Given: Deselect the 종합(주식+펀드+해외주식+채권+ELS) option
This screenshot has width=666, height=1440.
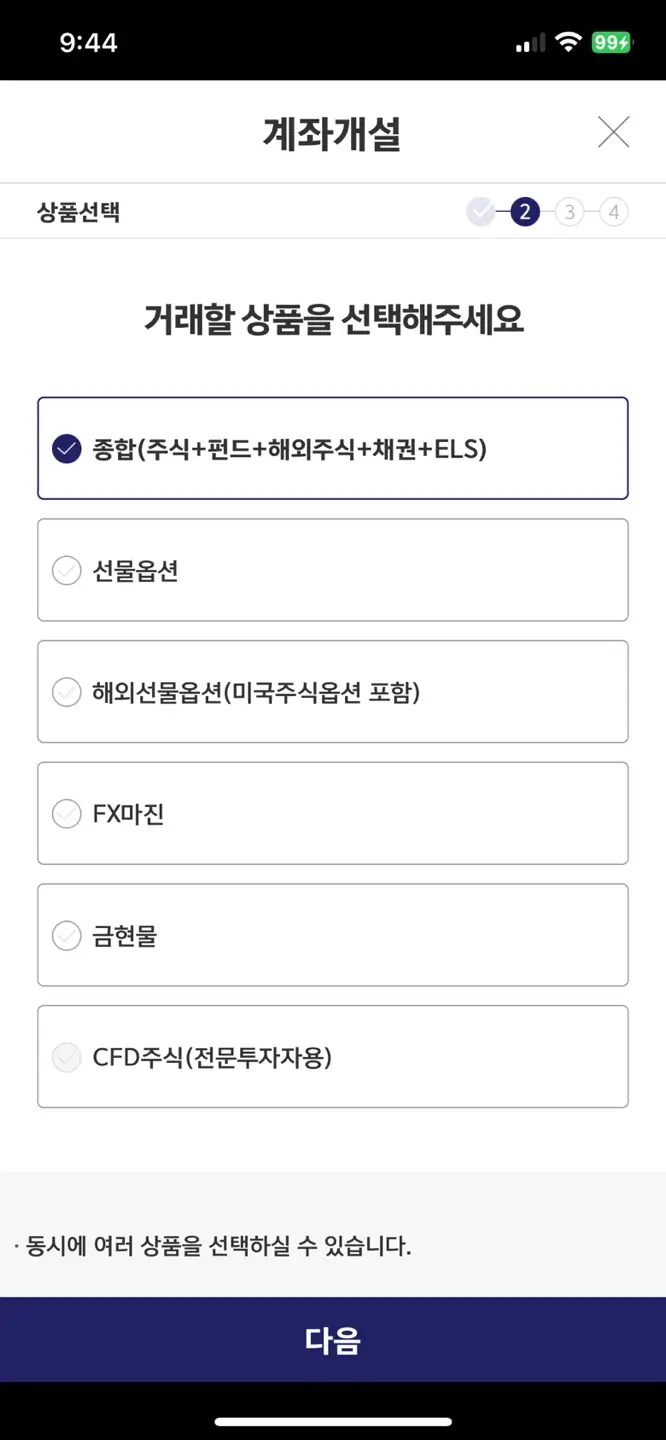Looking at the screenshot, I should tap(332, 448).
